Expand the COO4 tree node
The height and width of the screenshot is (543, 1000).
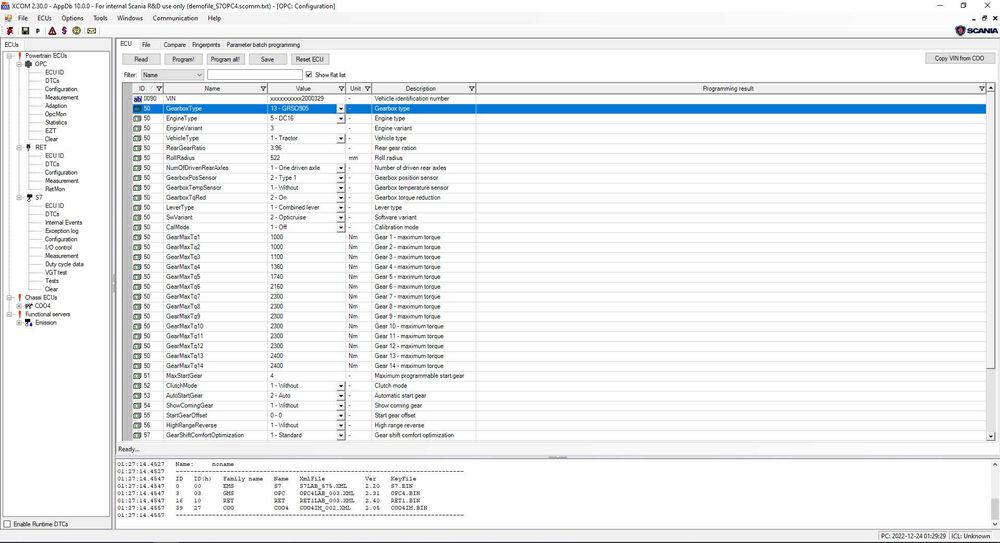19,306
